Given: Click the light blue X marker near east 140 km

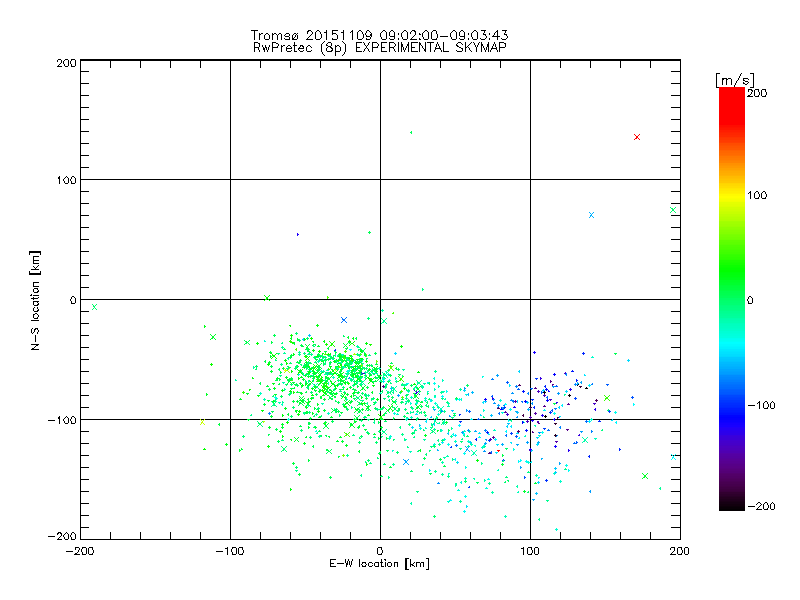Looking at the screenshot, I should (591, 215).
